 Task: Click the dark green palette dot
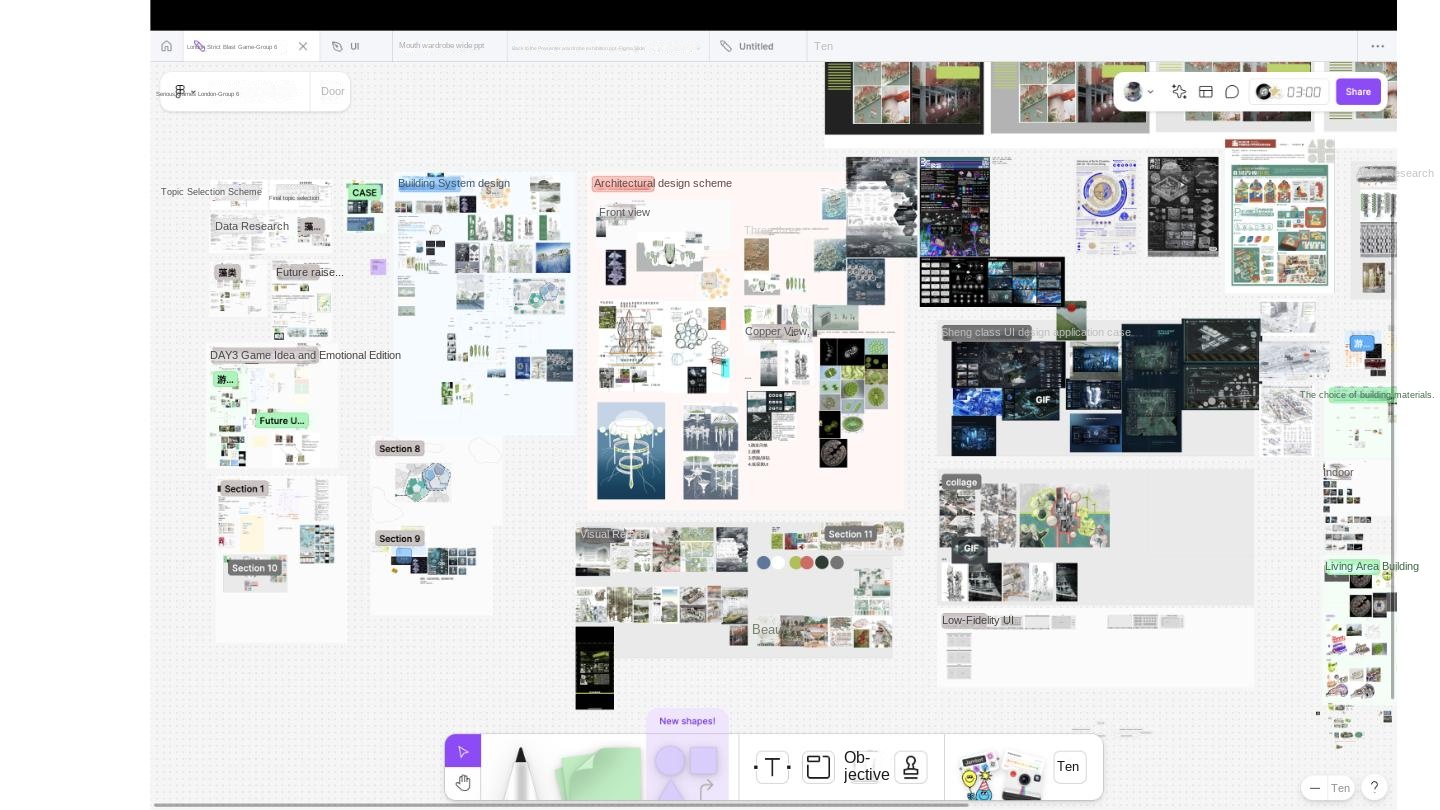click(822, 562)
